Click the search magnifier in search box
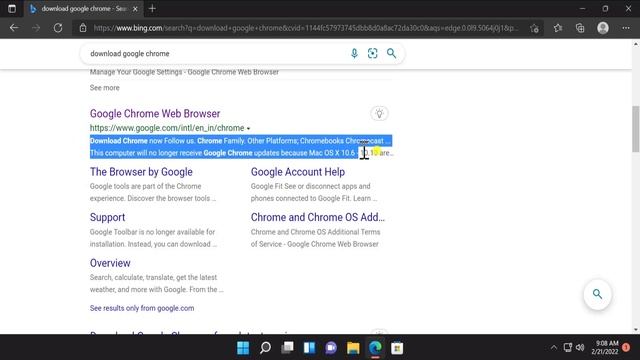640x360 pixels. [x=391, y=53]
